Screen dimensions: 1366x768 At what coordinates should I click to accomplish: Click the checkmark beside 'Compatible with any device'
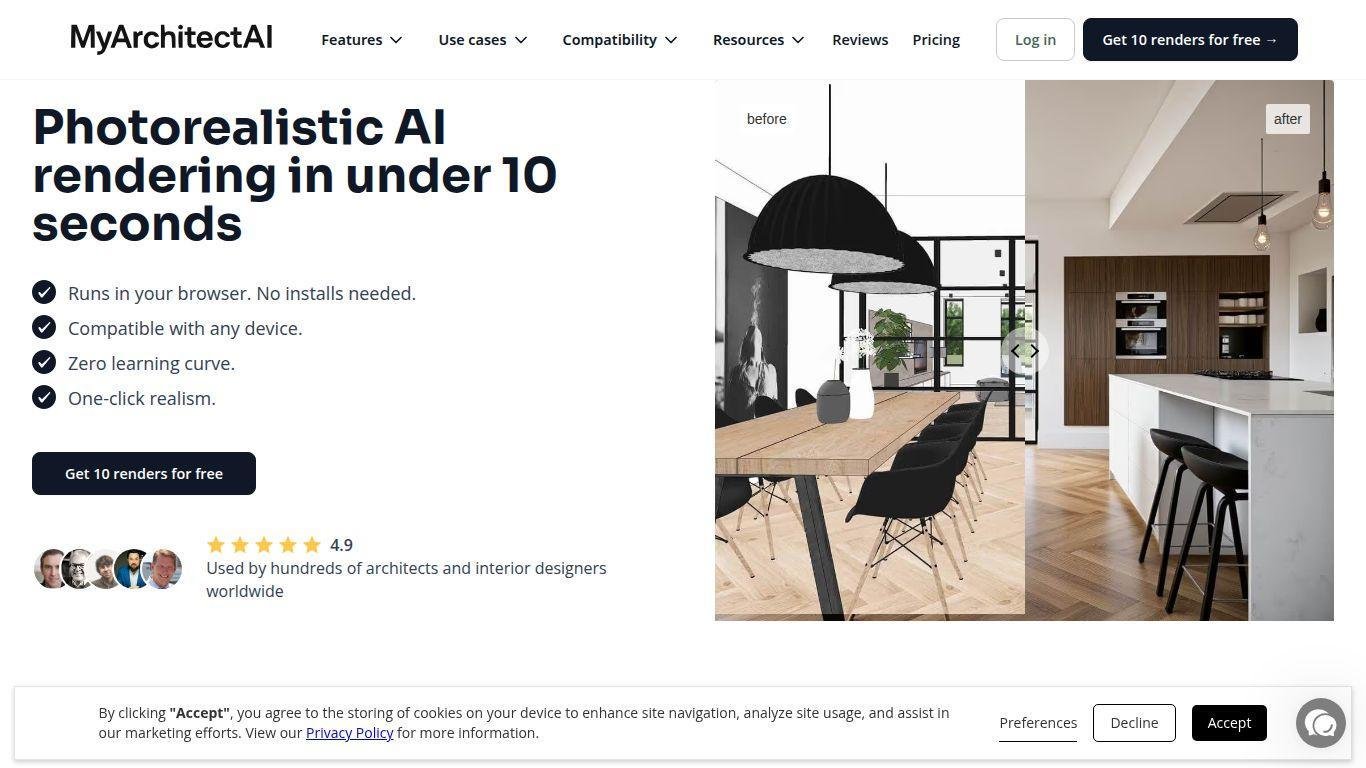click(x=44, y=327)
